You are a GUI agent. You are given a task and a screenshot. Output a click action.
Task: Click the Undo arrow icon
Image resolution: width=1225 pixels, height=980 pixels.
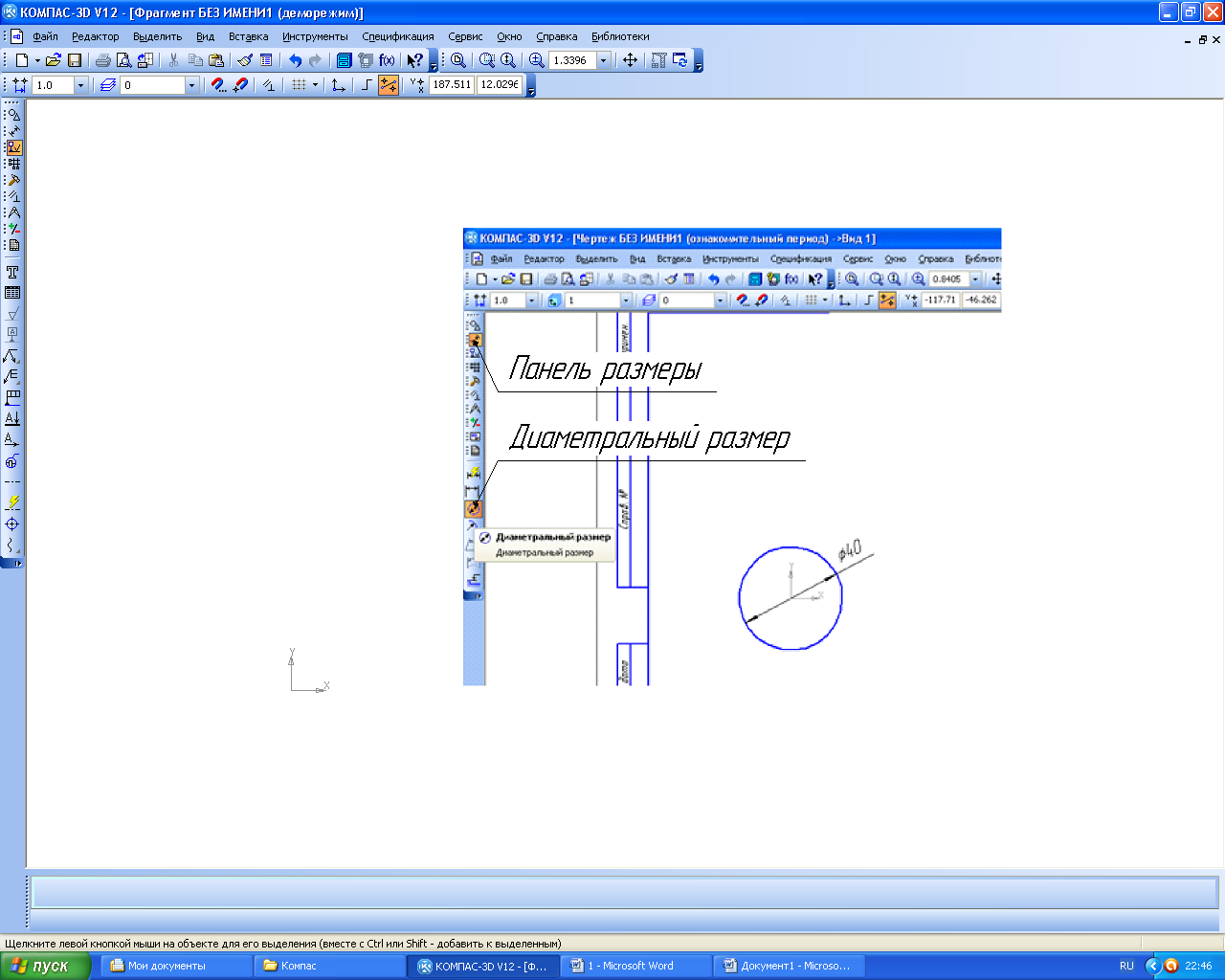(295, 59)
